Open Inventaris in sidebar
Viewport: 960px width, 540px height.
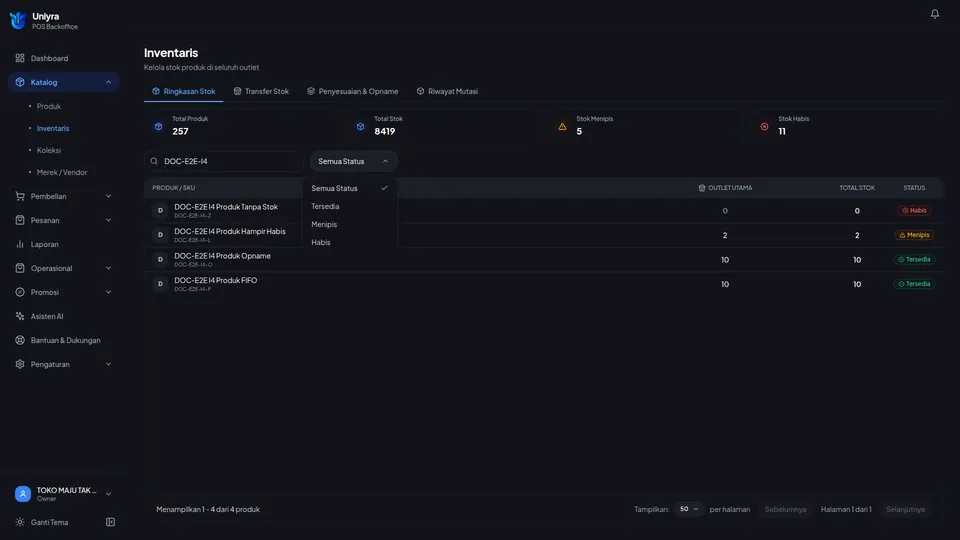click(53, 128)
